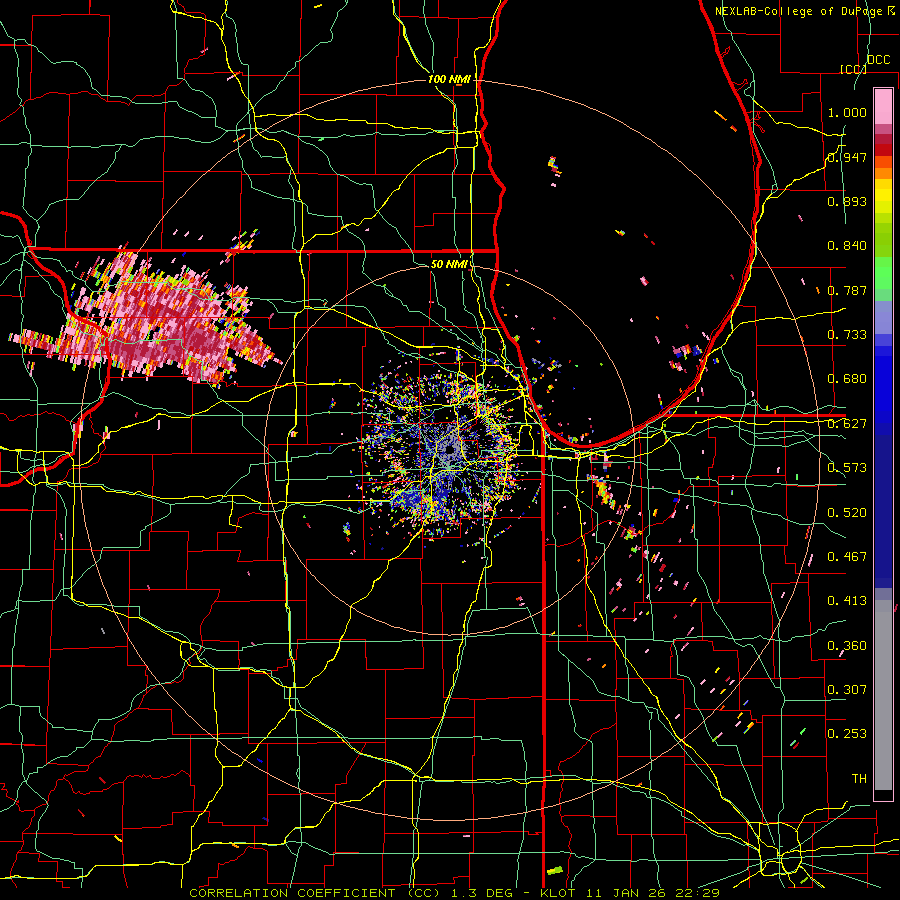
Task: Click the 0.680 scale value
Action: tap(847, 379)
